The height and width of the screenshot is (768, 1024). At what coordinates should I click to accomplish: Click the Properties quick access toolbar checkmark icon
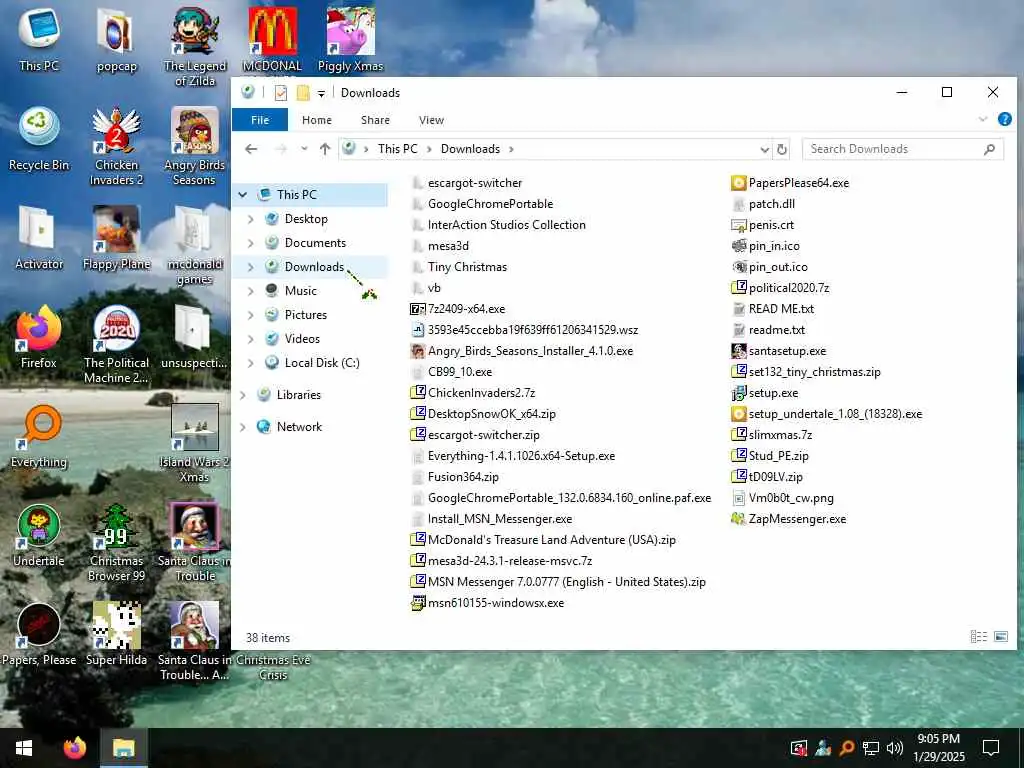click(x=281, y=93)
